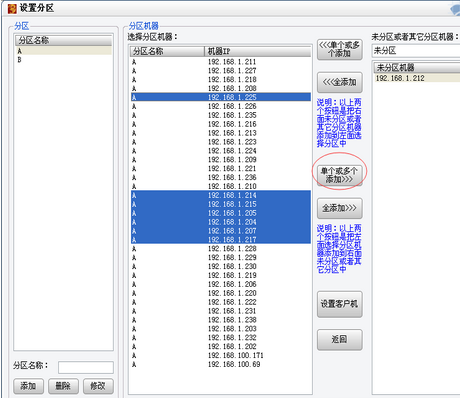
Task: Select highlighted row 192.168.1.204
Action: point(221,222)
